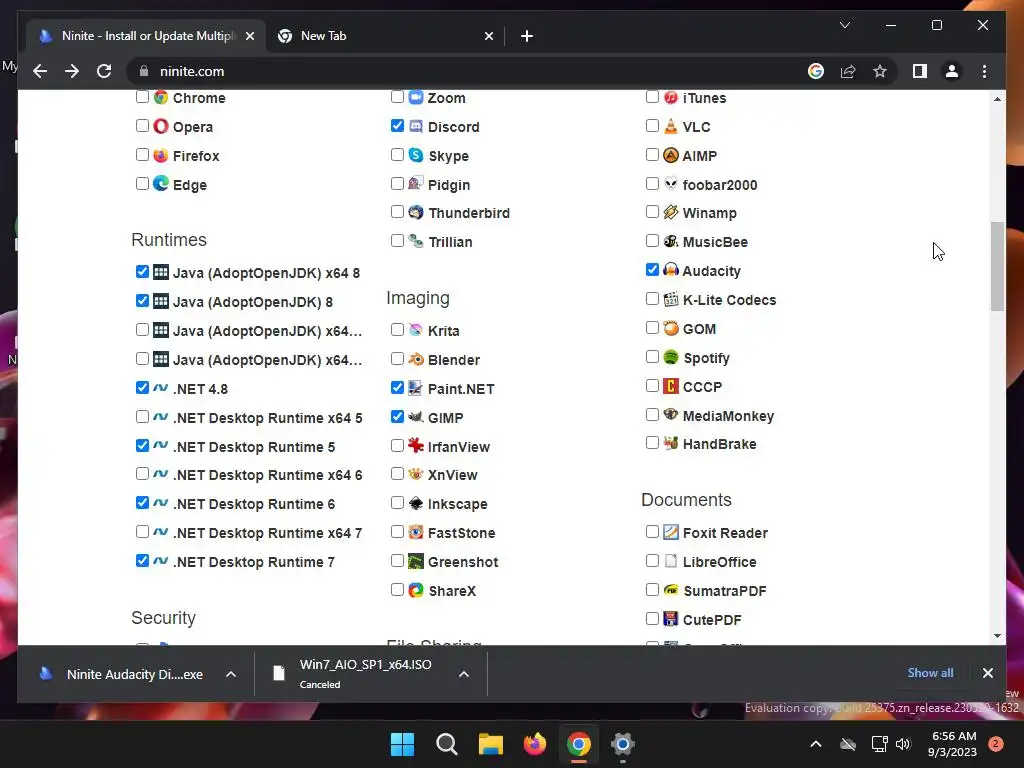The image size is (1024, 768).
Task: Uncheck the Audacity checkbox
Action: tap(652, 269)
